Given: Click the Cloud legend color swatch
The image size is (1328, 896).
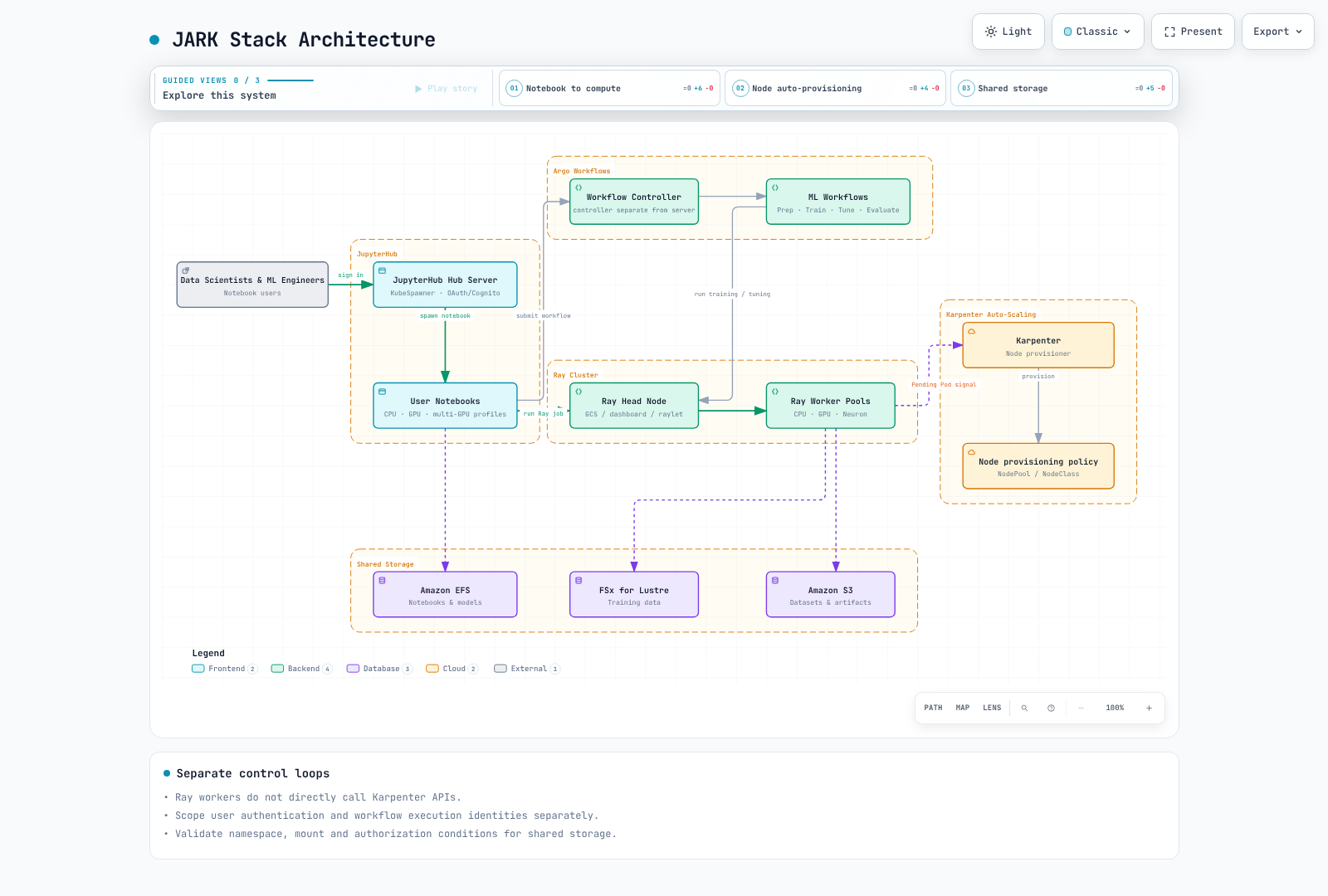Looking at the screenshot, I should (x=432, y=669).
